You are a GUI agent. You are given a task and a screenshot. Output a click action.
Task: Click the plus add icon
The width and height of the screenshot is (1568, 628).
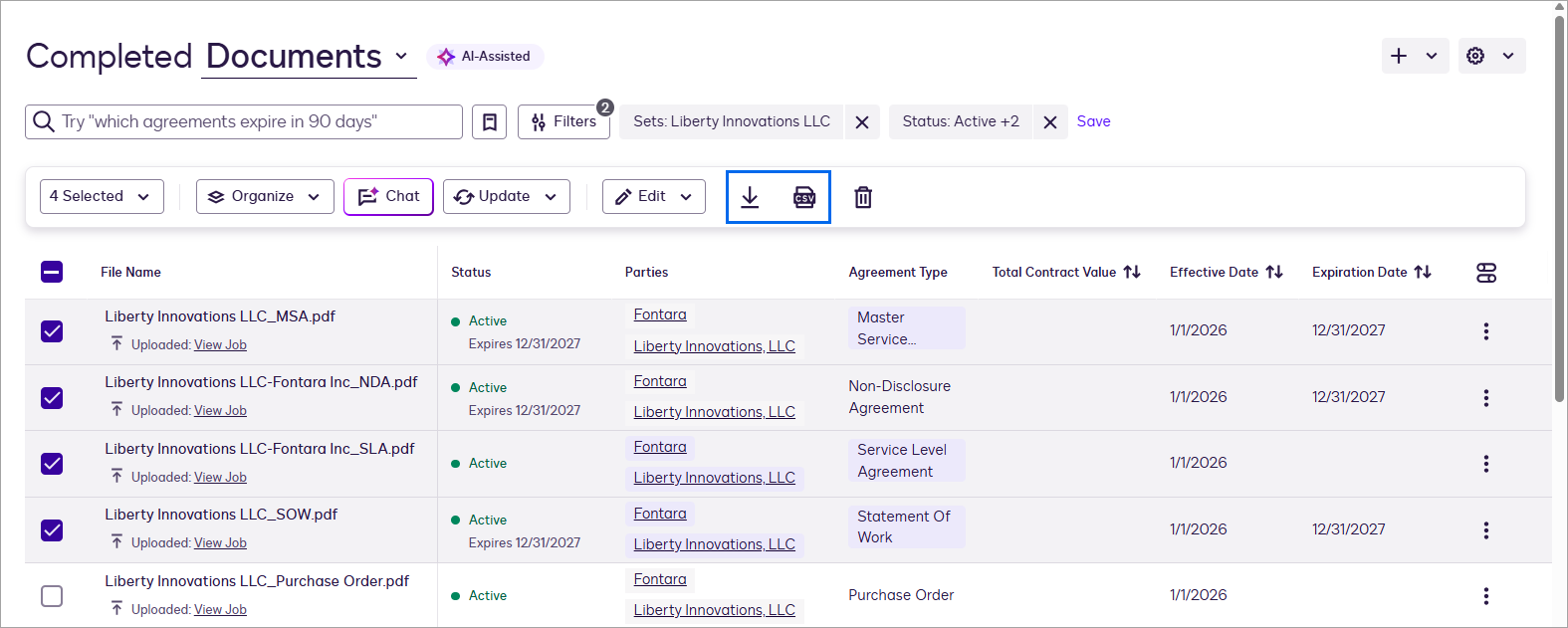[1399, 56]
